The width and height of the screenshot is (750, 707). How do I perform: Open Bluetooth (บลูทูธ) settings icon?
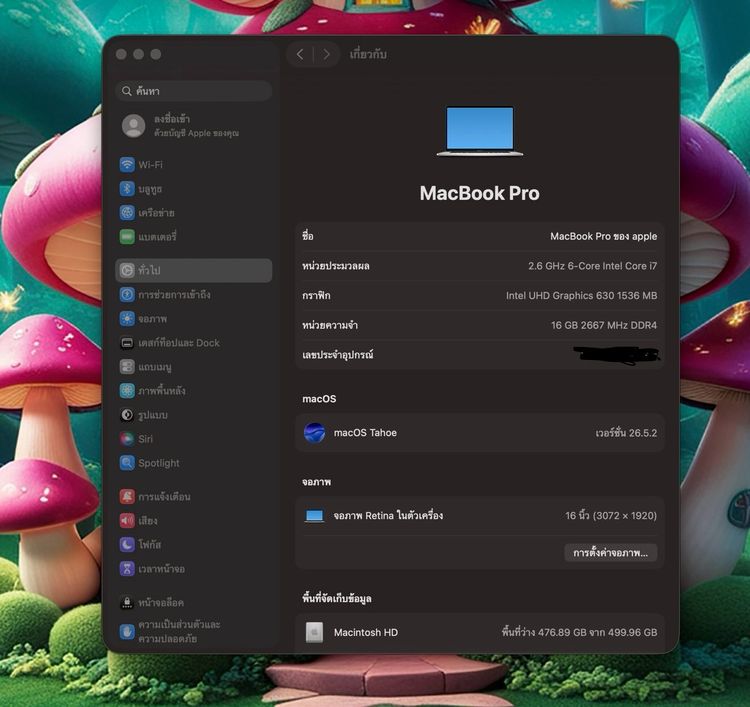(x=127, y=188)
